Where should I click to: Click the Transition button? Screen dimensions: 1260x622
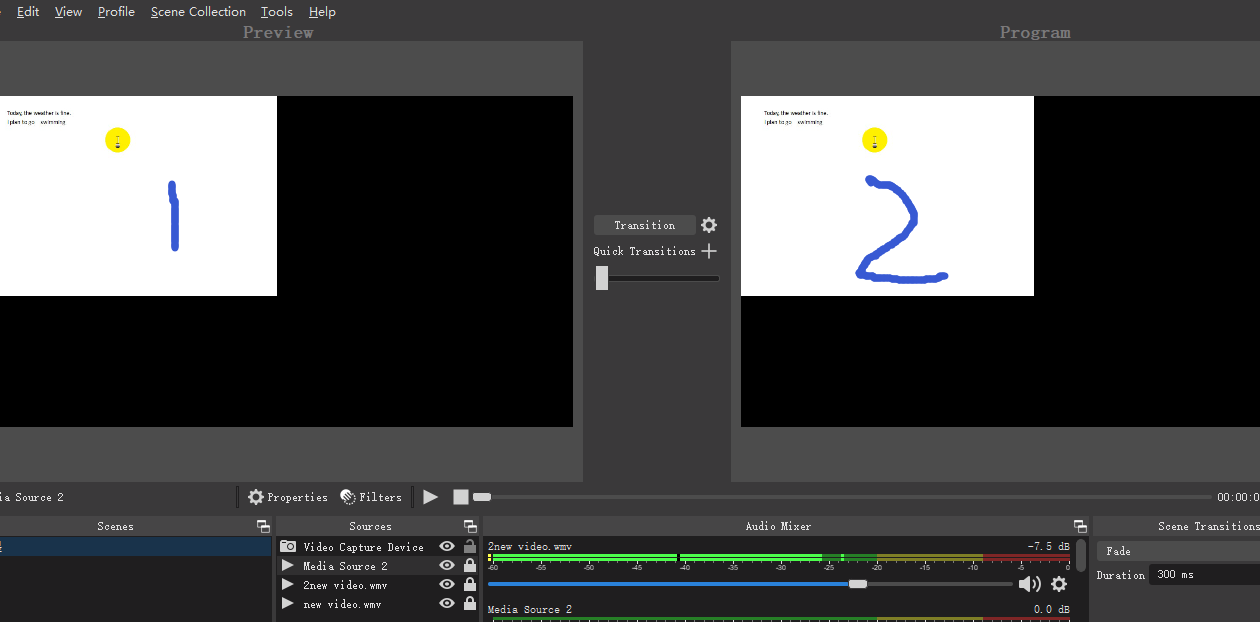[x=644, y=225]
